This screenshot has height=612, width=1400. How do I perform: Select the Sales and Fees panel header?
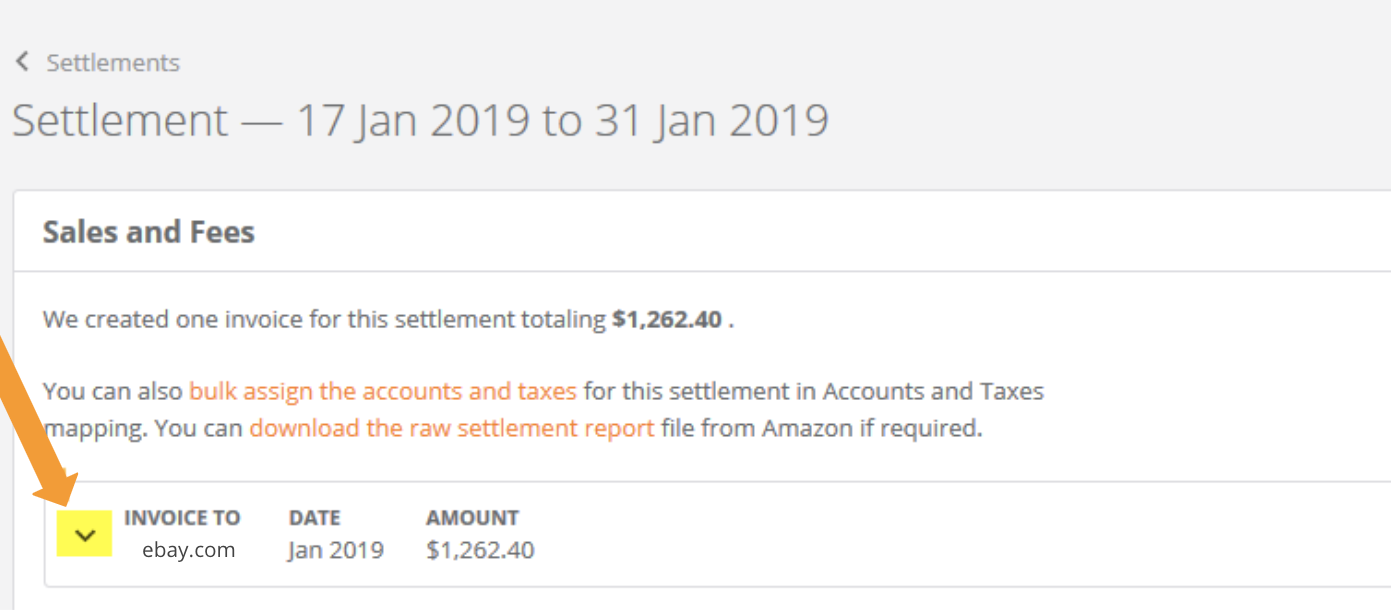coord(149,232)
